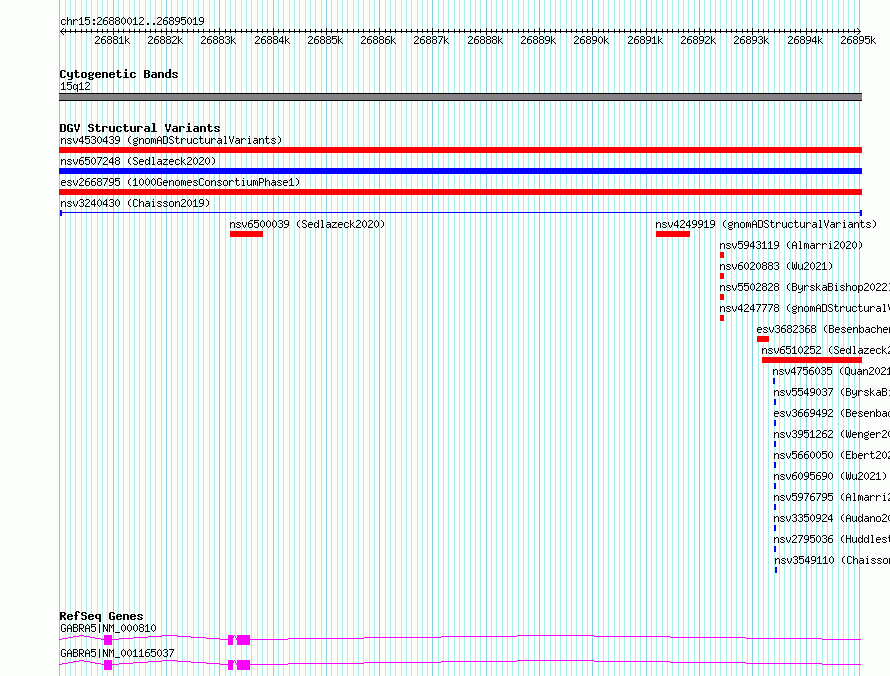
Task: Click the chr15:26880012..26895019 region label
Action: pos(132,21)
